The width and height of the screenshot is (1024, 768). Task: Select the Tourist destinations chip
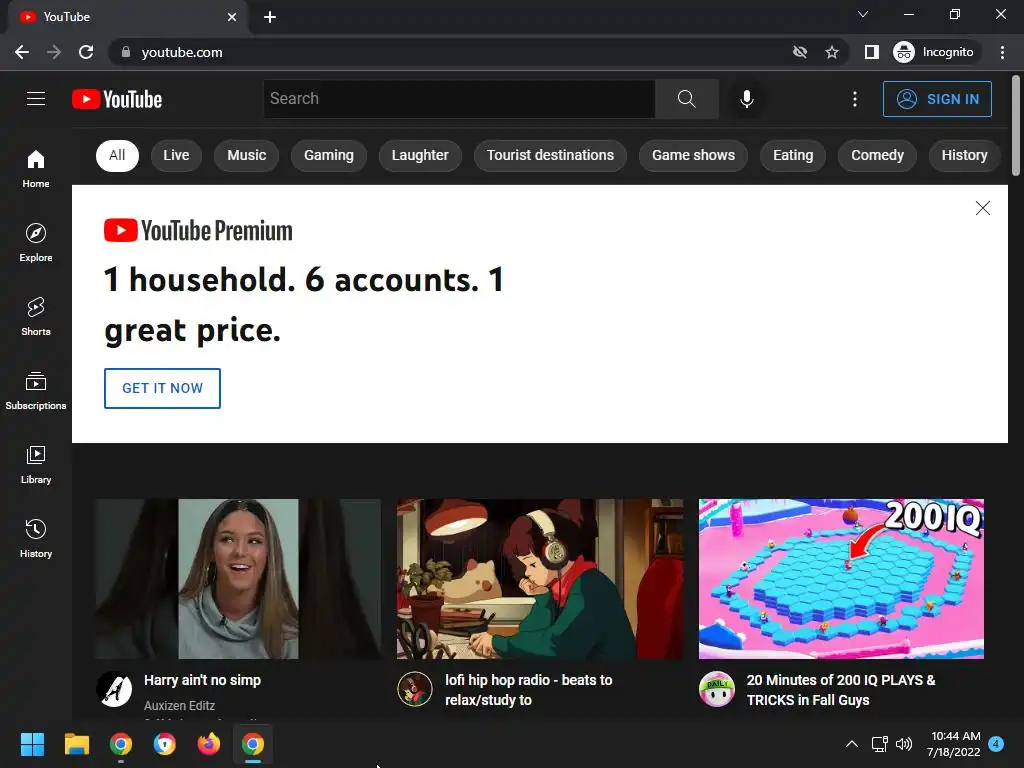point(550,155)
